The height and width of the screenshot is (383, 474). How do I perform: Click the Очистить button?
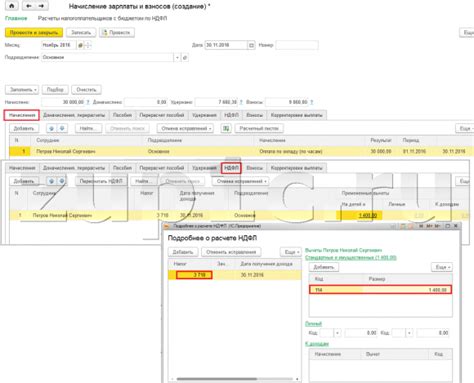click(86, 90)
